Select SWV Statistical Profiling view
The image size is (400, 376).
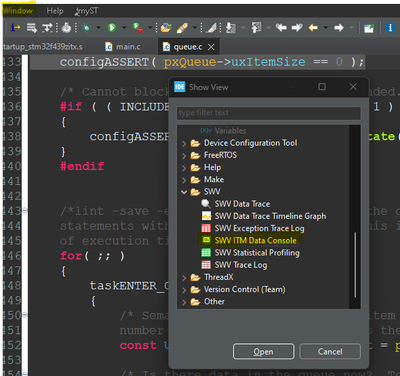point(257,253)
